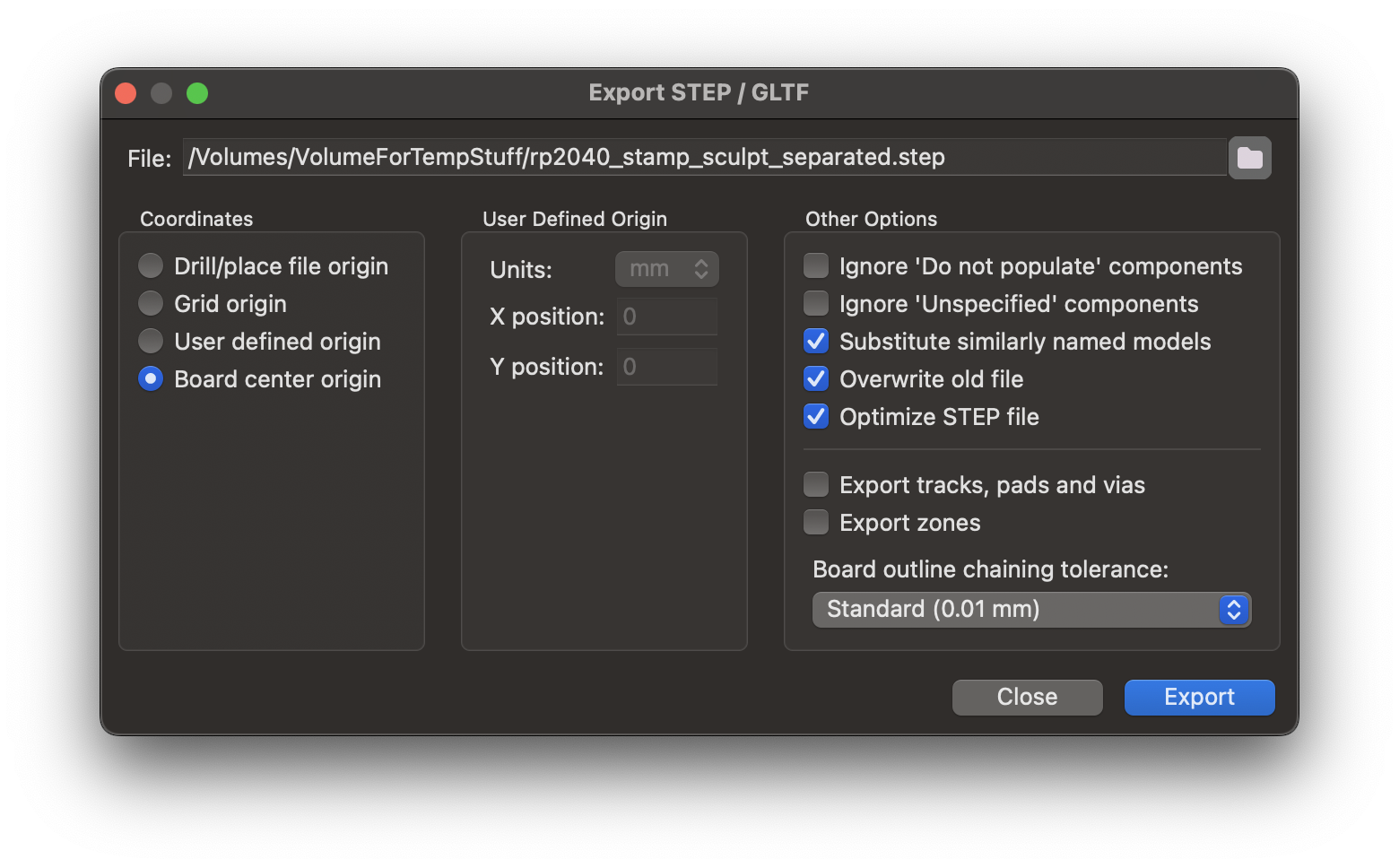Select the Drill/place file origin option
The width and height of the screenshot is (1399, 868).
click(151, 265)
